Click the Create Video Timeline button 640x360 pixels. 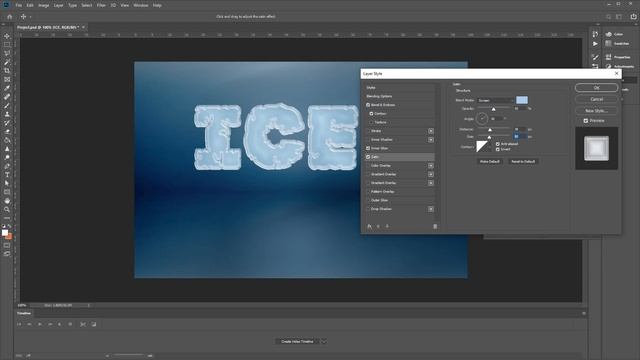pyautogui.click(x=297, y=341)
